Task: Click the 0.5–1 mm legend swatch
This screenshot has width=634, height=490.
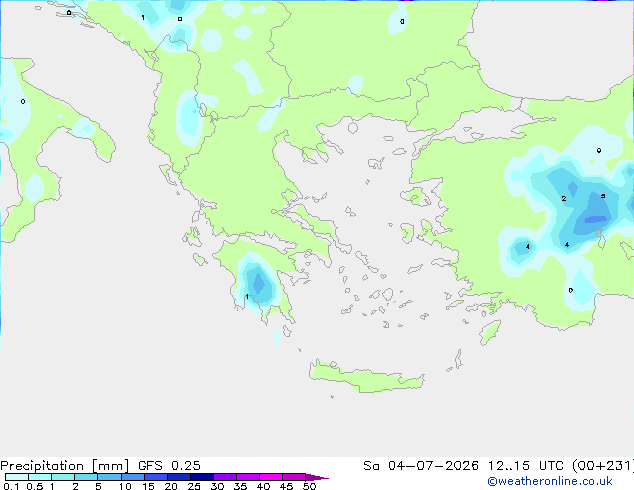Action: click(x=40, y=477)
